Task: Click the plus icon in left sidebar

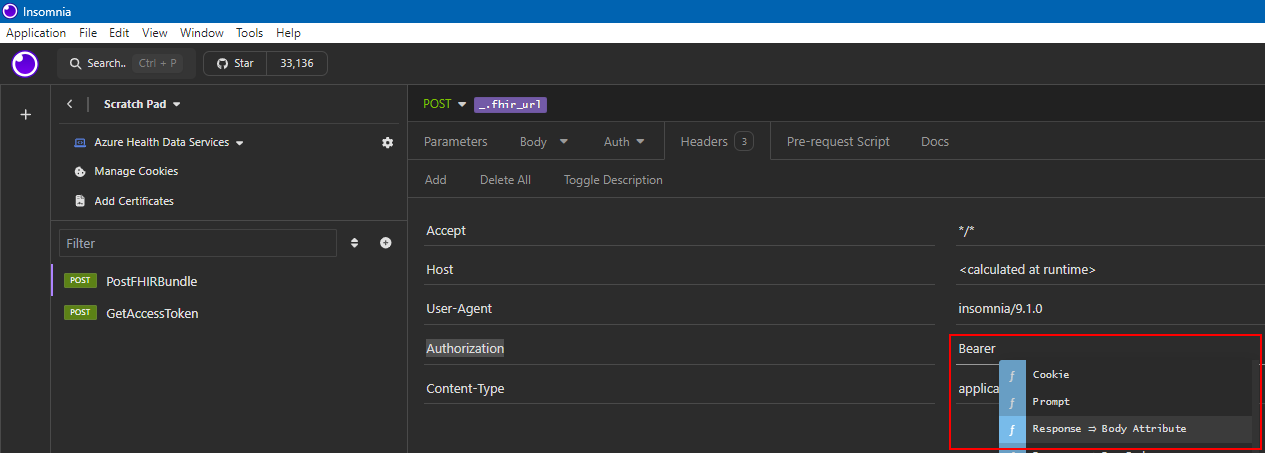Action: [26, 114]
